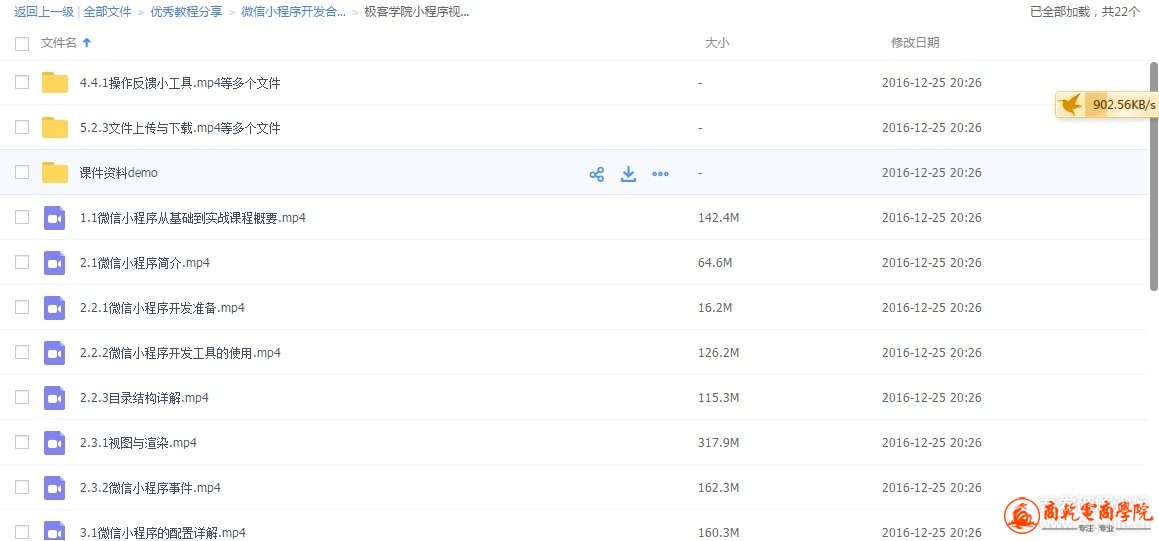Open file 2.2.1微信小程序开发准备.mp4

pos(163,308)
